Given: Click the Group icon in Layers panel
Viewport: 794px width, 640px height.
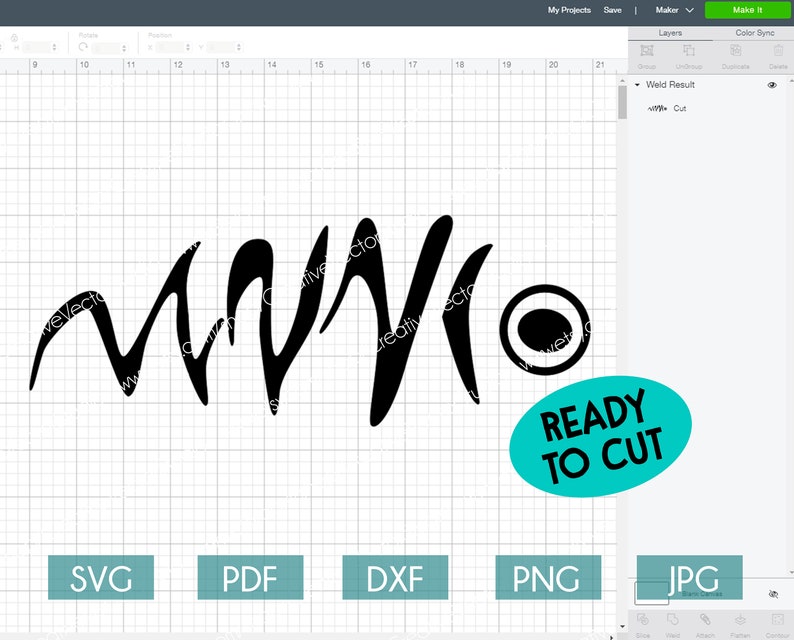Looking at the screenshot, I should 647,50.
